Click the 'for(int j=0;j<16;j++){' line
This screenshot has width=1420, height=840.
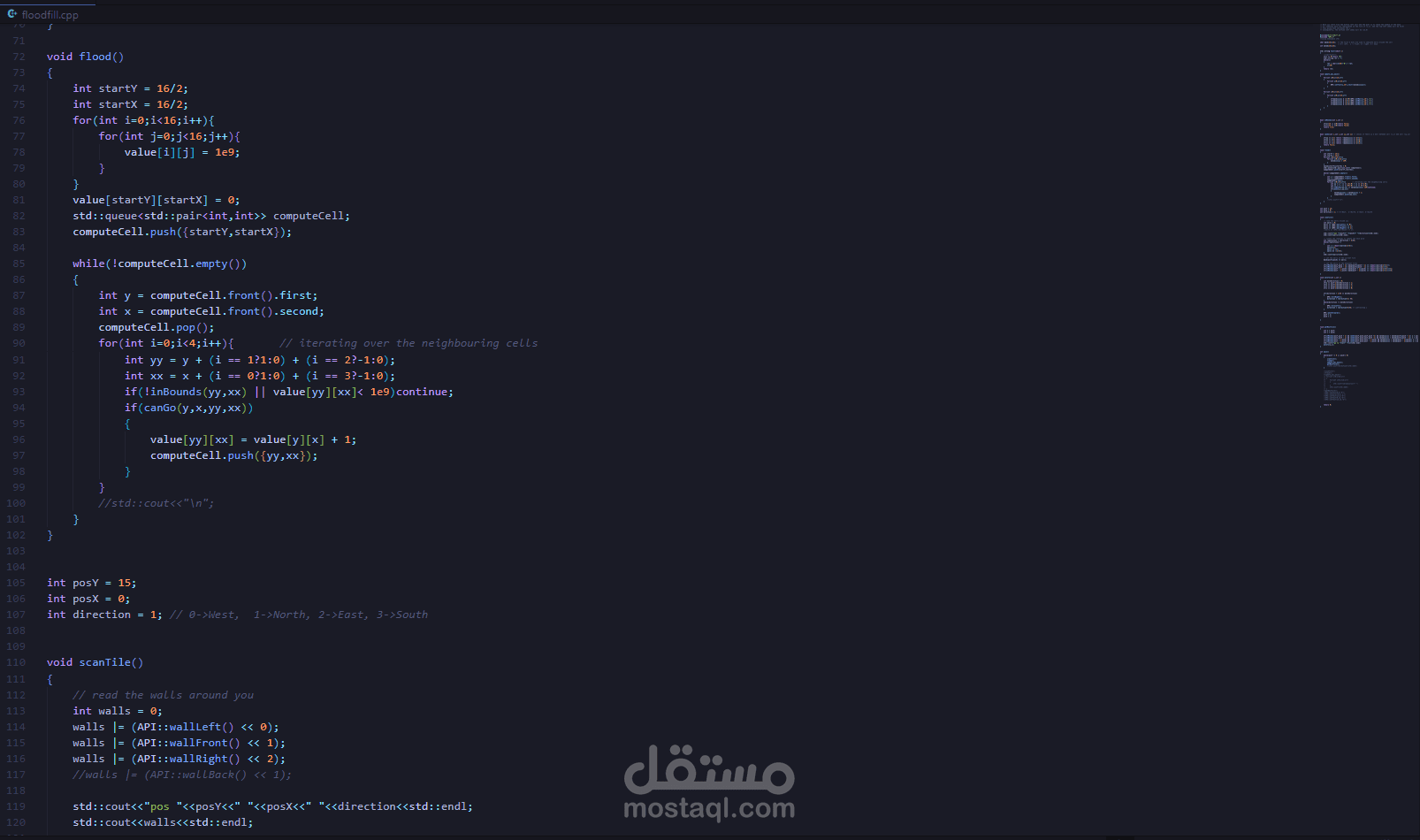169,136
